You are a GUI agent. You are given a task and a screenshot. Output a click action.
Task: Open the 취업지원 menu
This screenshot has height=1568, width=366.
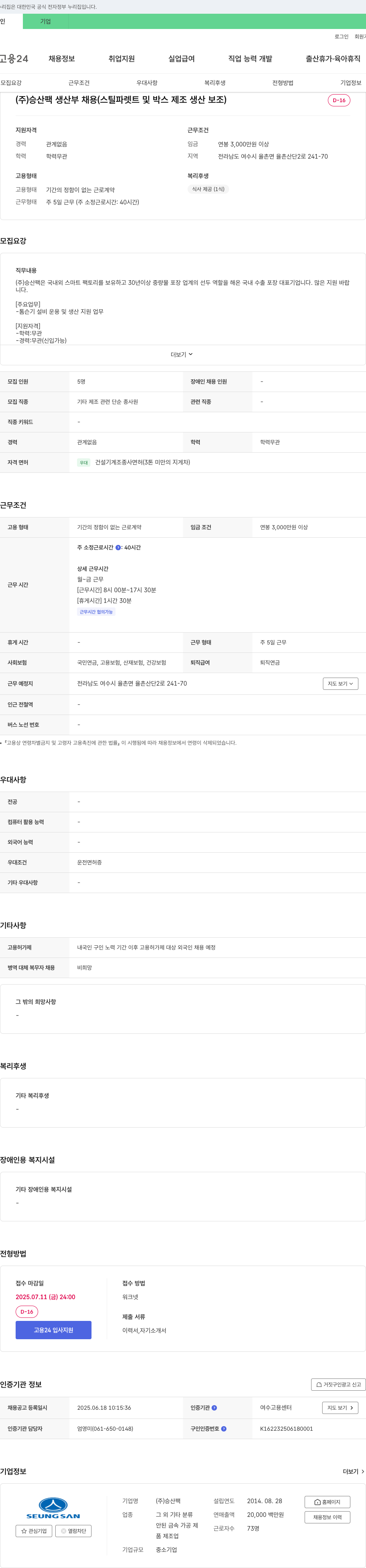pos(121,58)
